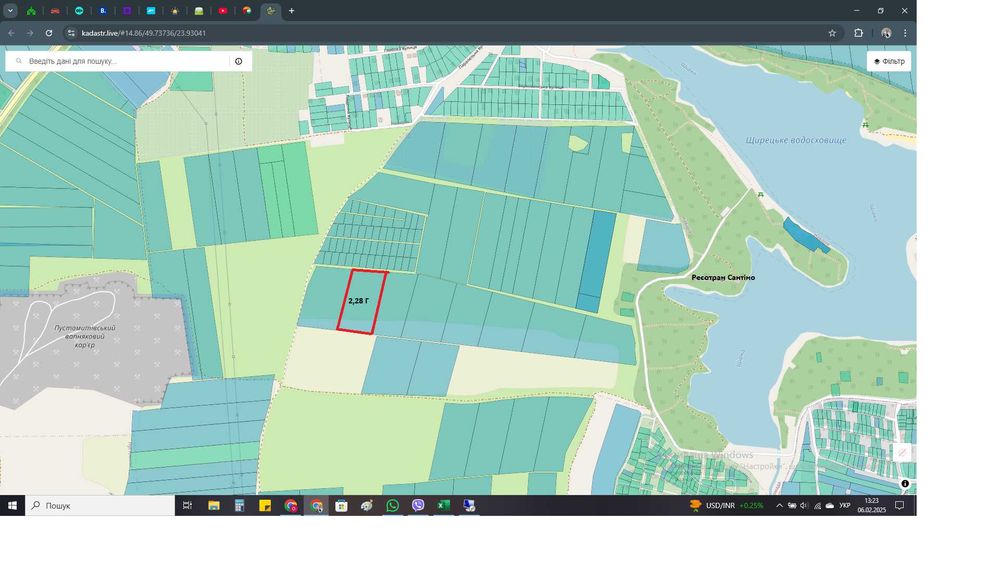
Task: View site information icon in address bar
Action: coord(71,33)
